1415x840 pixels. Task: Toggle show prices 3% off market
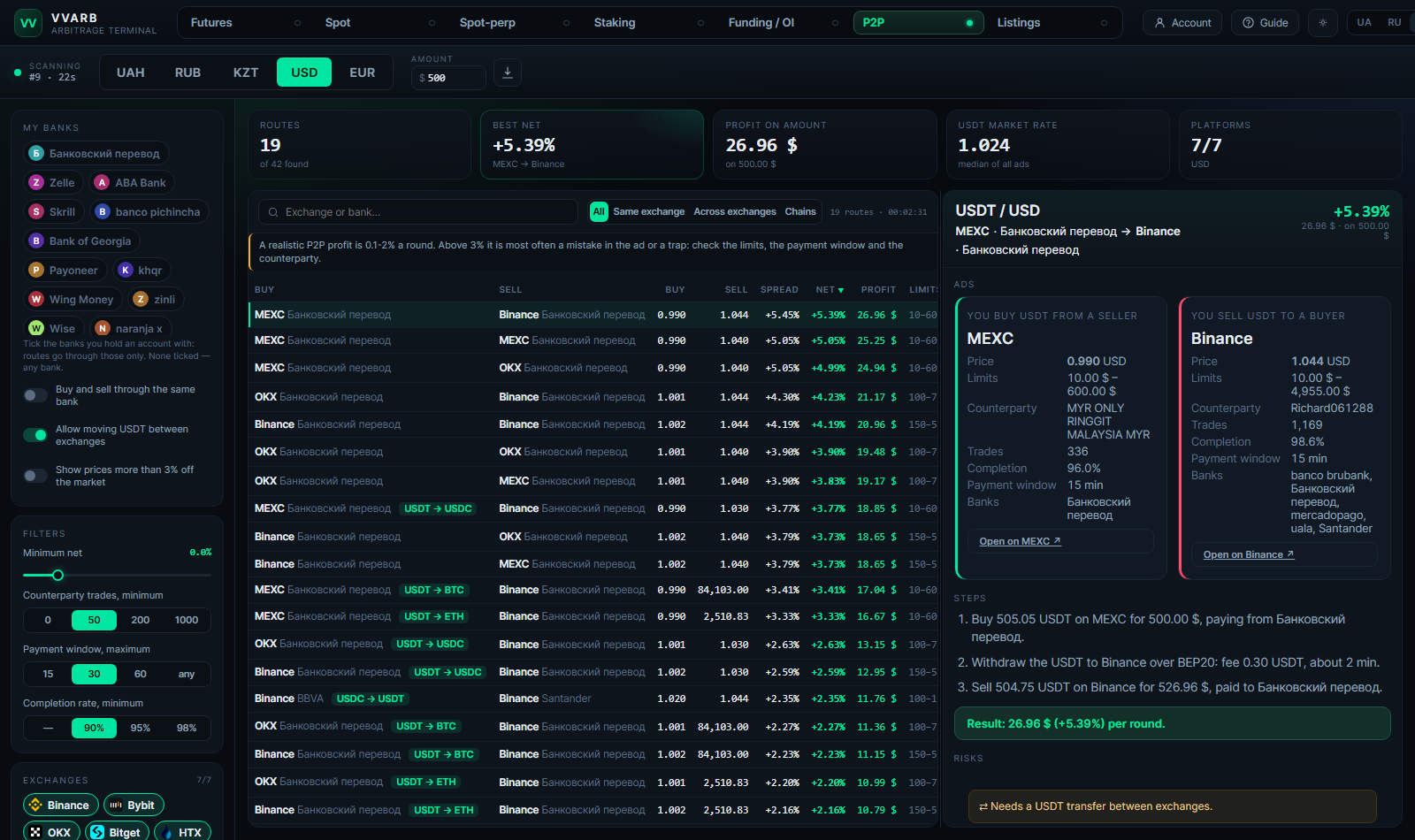pyautogui.click(x=35, y=476)
